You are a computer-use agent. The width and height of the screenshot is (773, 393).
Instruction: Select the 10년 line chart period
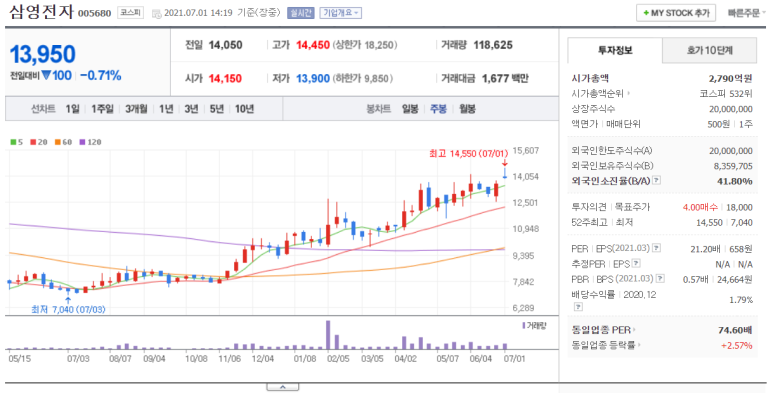click(x=245, y=109)
